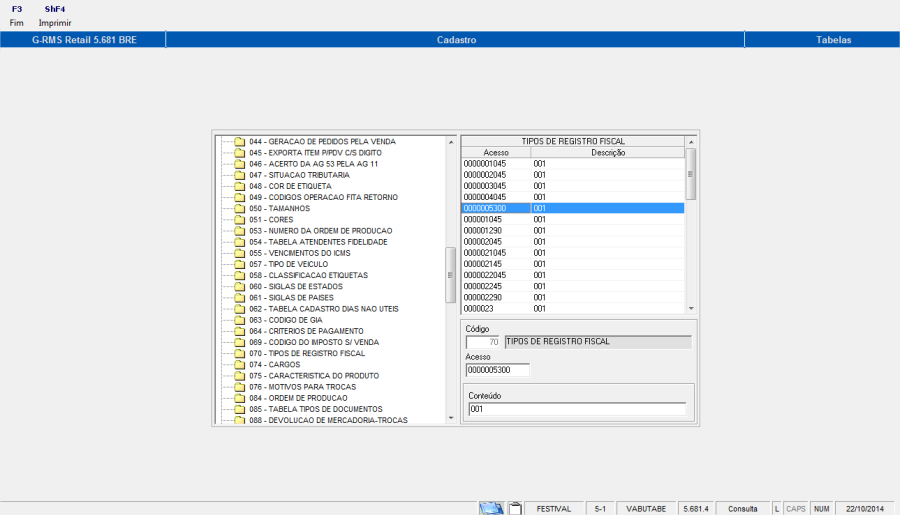
Task: Click folder icon of 060 - SIGLAS DE ESTADOS
Action: click(x=240, y=286)
